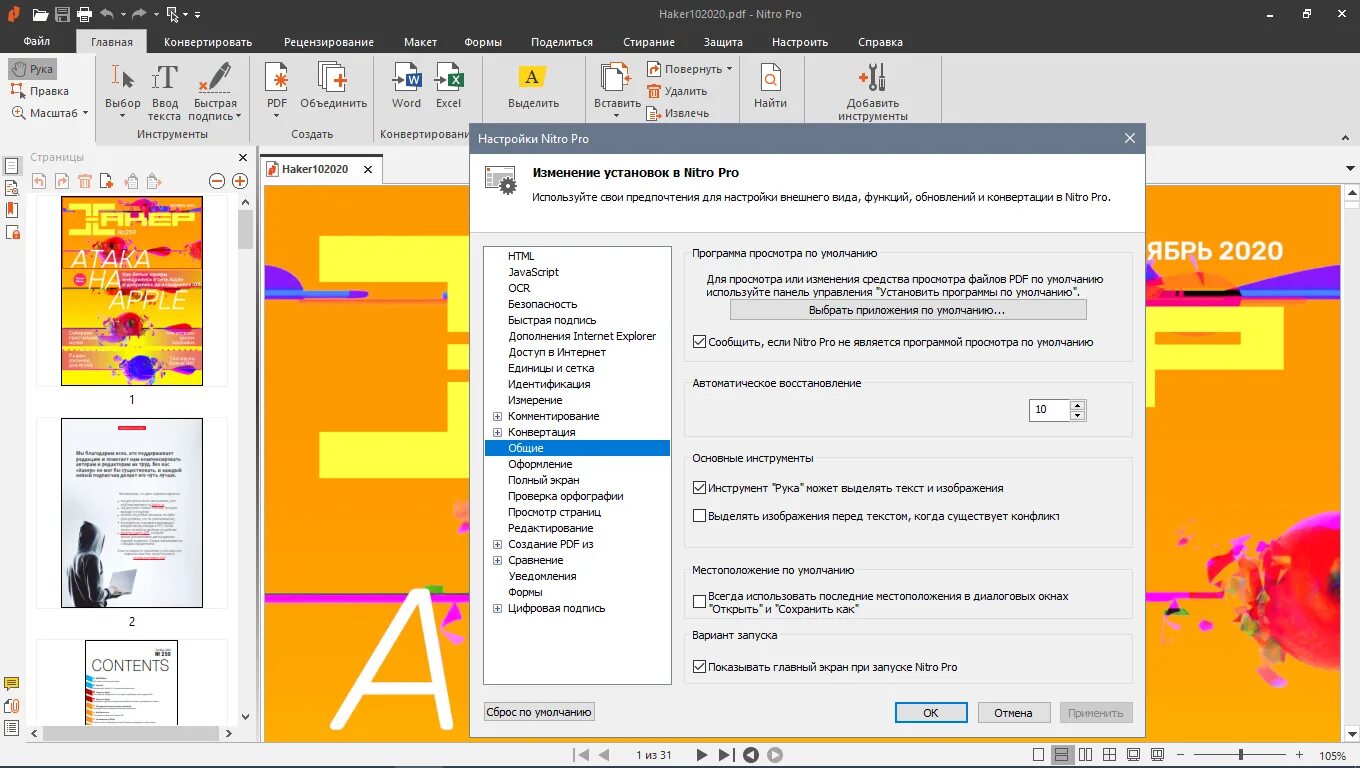Increase auto-recovery value with up arrow

1077,405
